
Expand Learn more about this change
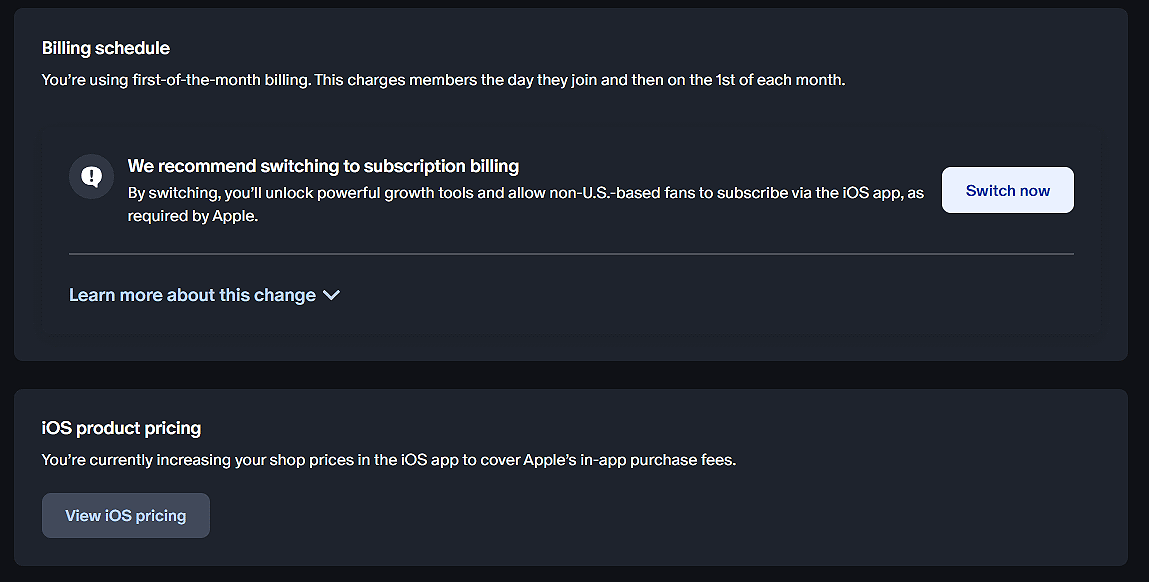click(204, 295)
